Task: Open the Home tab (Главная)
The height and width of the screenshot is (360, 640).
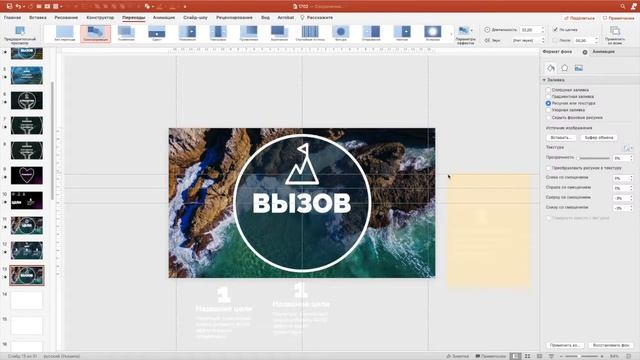Action: coord(12,18)
